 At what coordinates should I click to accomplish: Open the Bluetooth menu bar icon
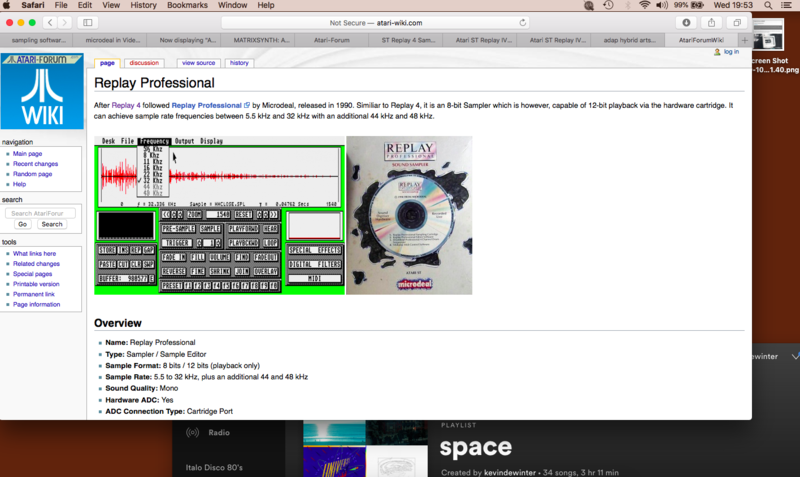tap(628, 5)
